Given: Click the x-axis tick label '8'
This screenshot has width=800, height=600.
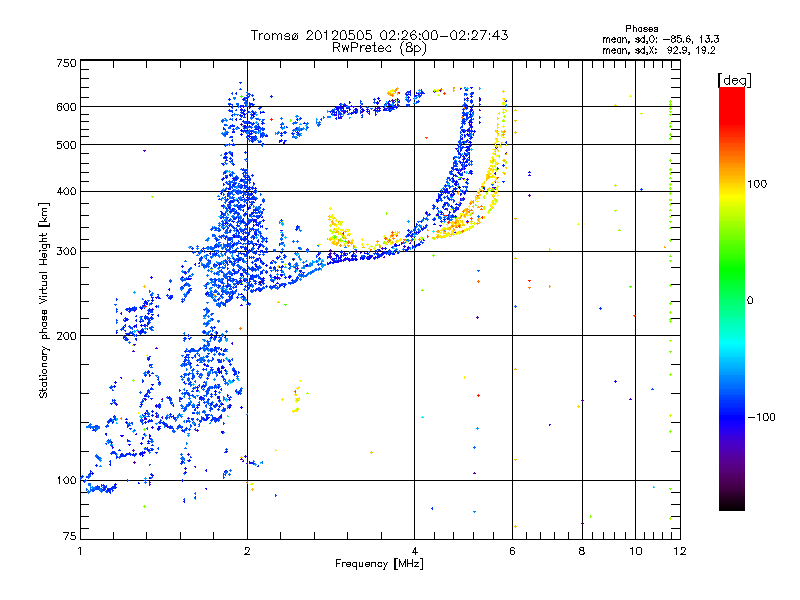Looking at the screenshot, I should pyautogui.click(x=582, y=551).
